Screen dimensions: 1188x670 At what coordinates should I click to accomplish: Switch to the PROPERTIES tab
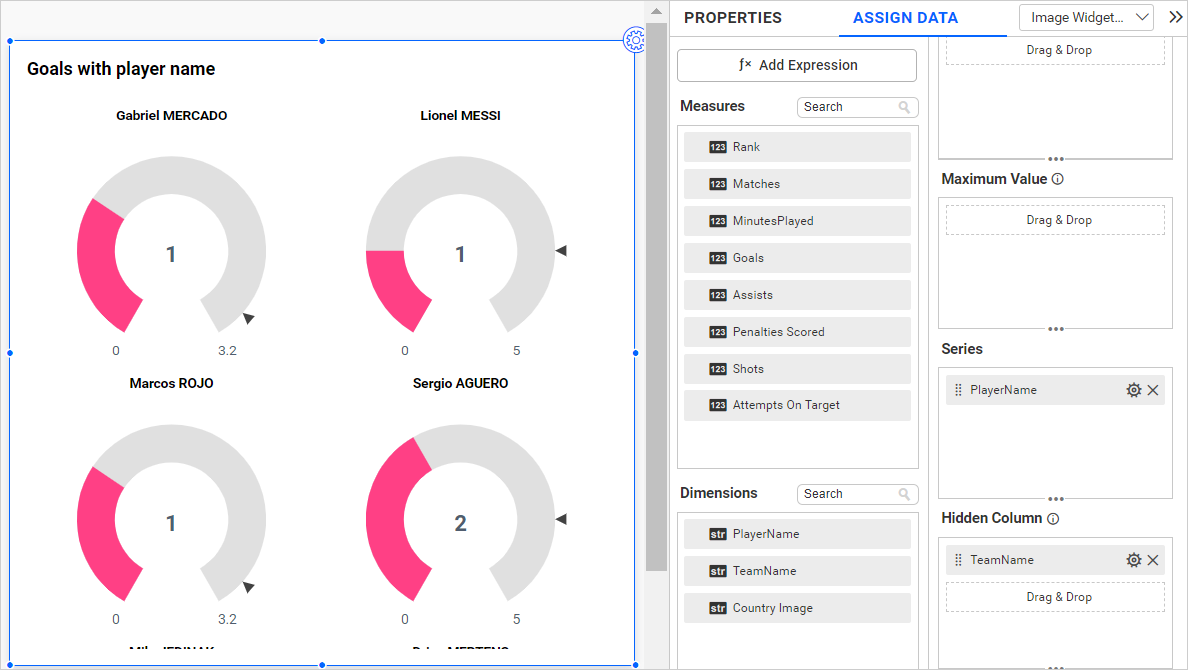[733, 18]
